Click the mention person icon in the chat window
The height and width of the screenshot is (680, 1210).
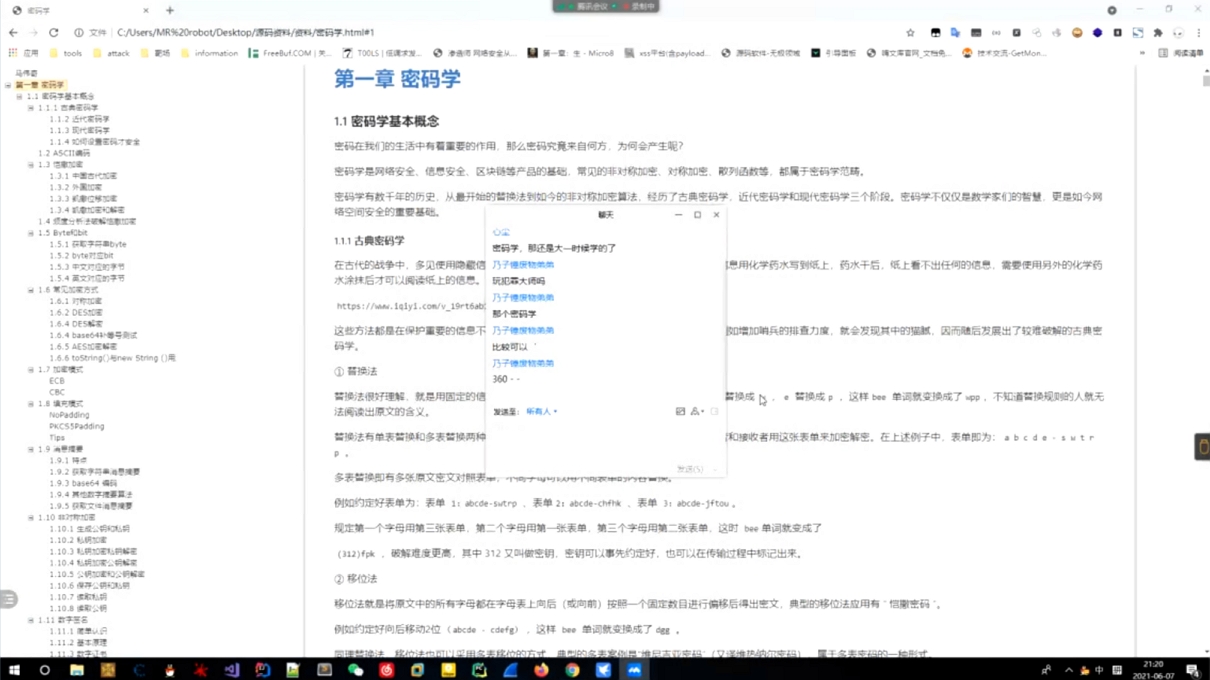click(x=694, y=411)
